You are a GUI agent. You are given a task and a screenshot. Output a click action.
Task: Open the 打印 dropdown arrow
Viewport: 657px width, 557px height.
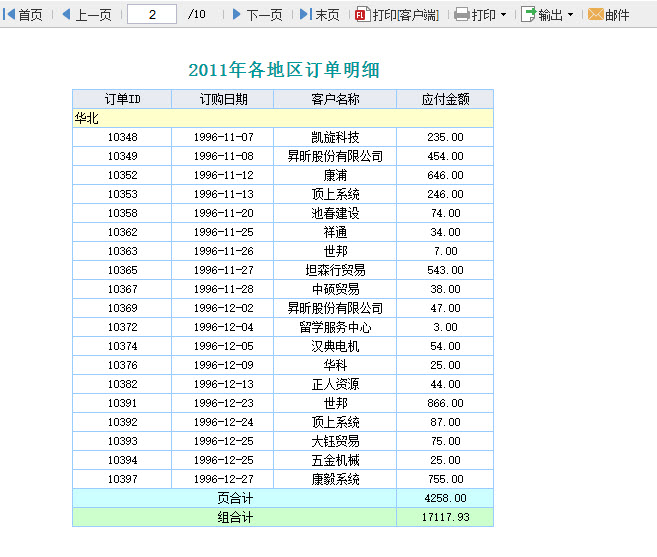503,15
